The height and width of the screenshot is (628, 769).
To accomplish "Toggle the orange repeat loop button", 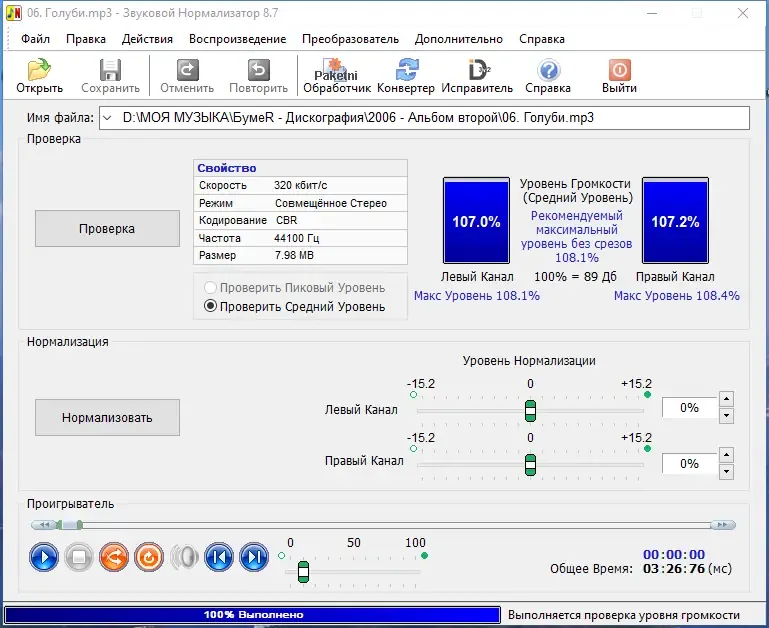I will click(x=149, y=557).
